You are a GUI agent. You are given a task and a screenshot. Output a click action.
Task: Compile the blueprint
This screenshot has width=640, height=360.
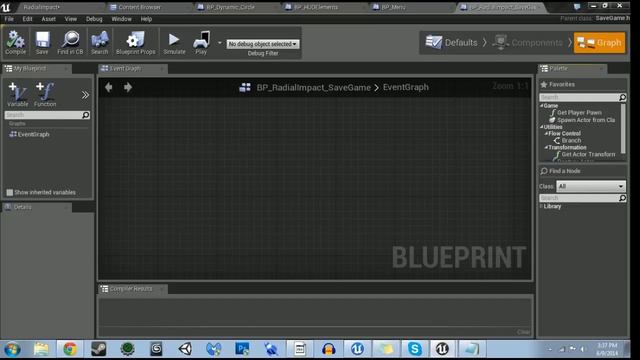click(16, 42)
